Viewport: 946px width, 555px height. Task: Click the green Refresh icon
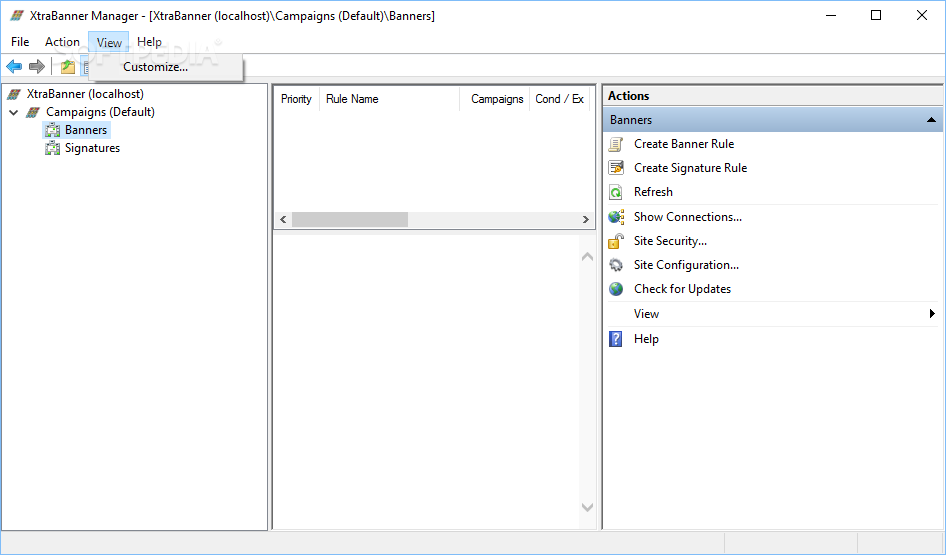(x=615, y=192)
